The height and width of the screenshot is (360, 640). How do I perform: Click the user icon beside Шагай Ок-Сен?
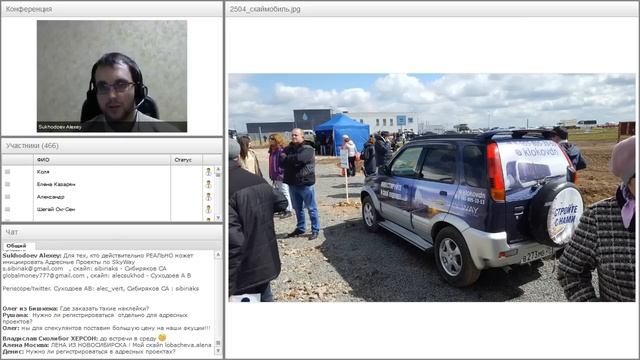point(208,209)
